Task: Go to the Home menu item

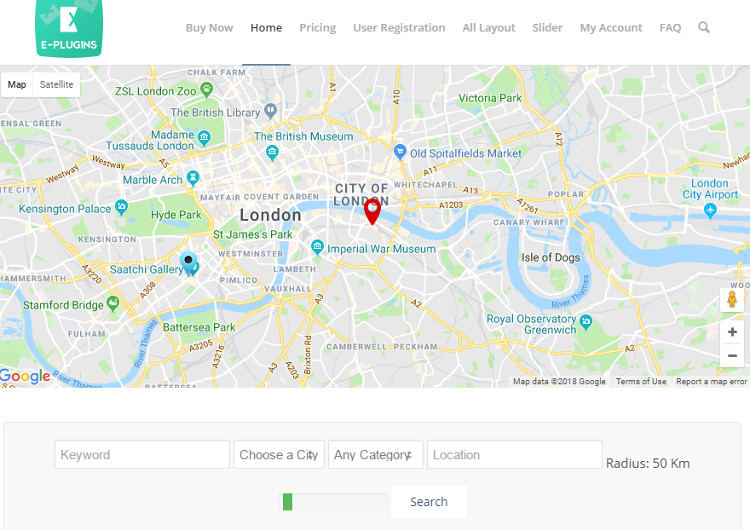Action: click(x=266, y=28)
